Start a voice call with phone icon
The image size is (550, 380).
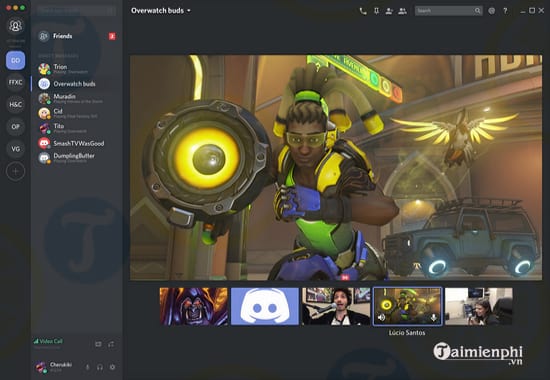pos(363,11)
